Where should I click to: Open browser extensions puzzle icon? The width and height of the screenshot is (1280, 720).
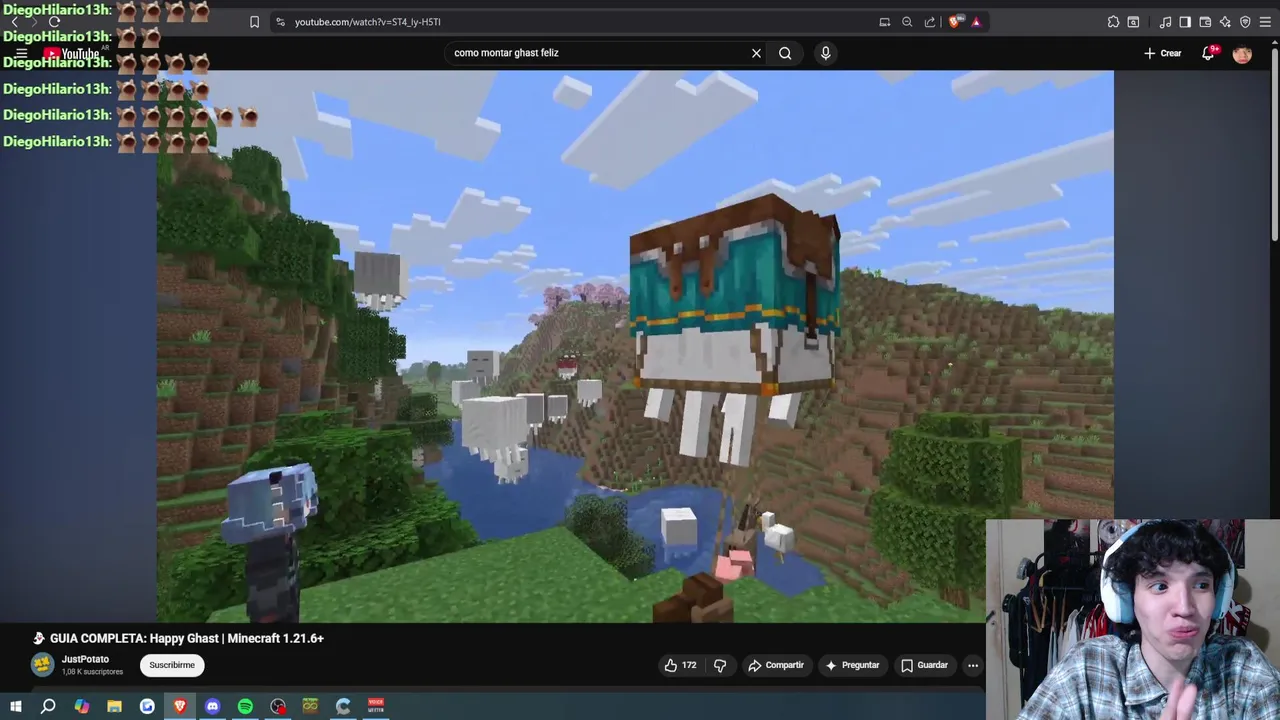1113,22
